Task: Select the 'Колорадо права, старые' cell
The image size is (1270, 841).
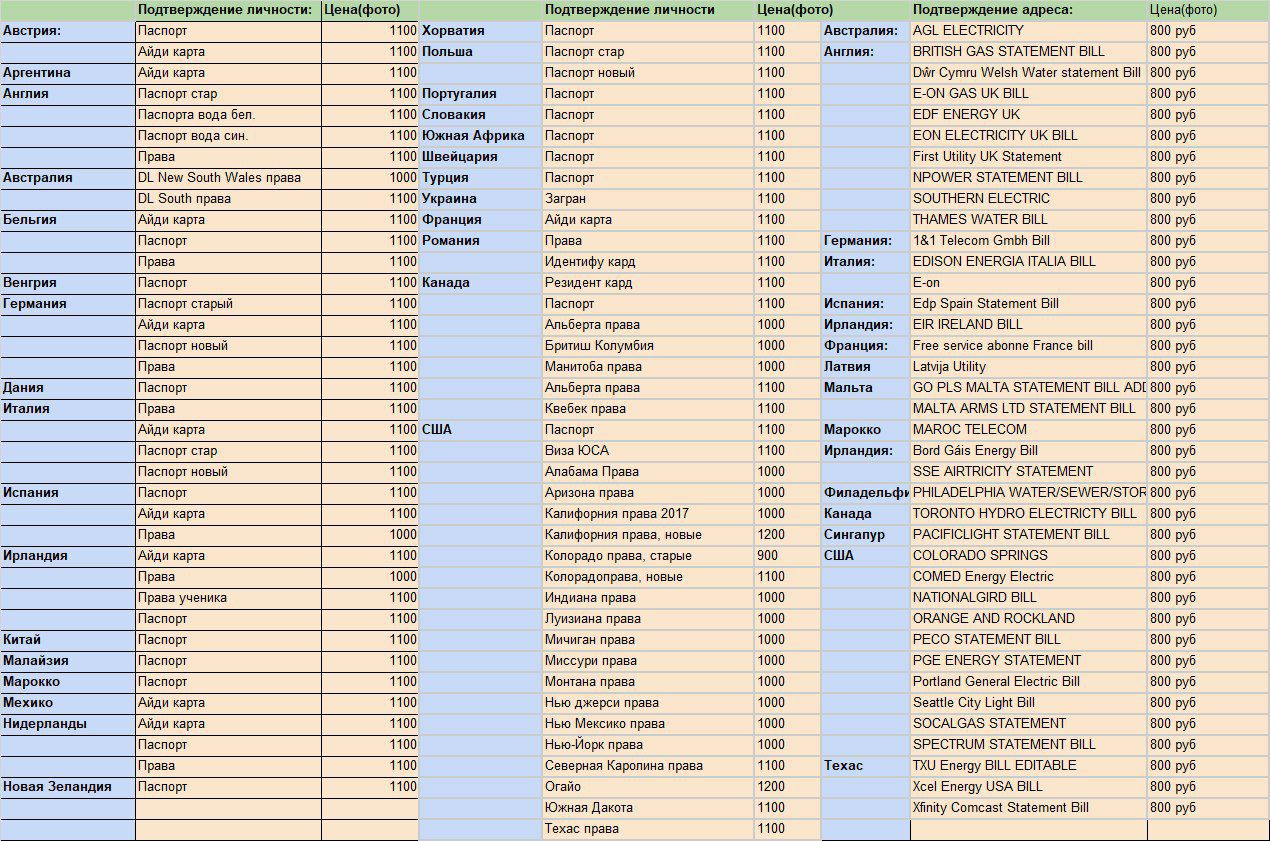Action: click(648, 556)
